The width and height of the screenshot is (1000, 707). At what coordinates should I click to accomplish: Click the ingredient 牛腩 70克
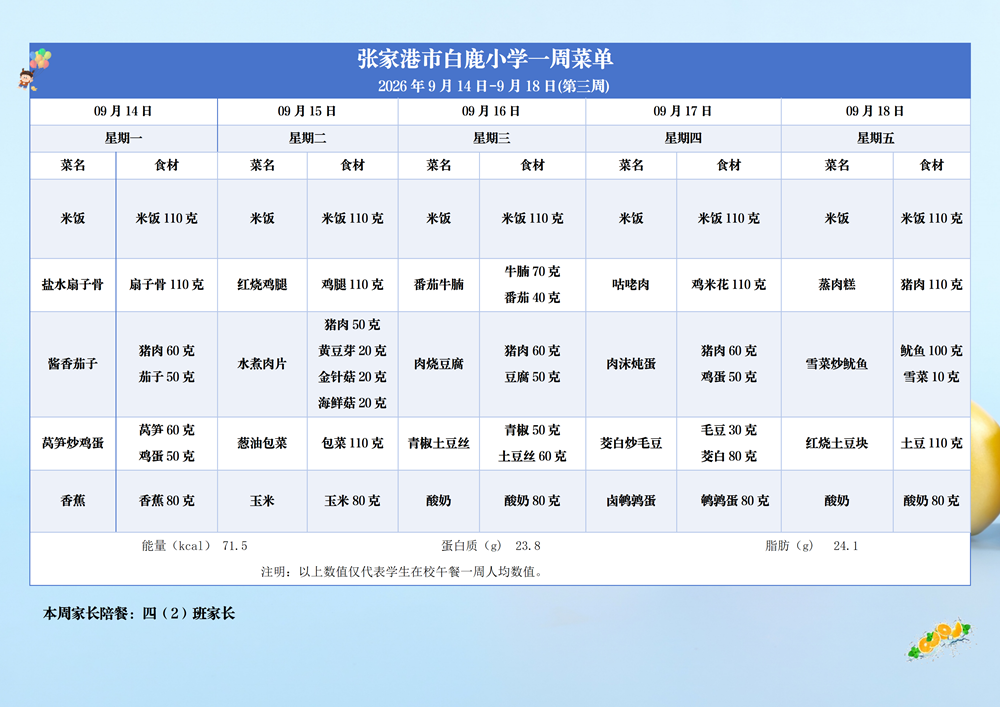(533, 272)
